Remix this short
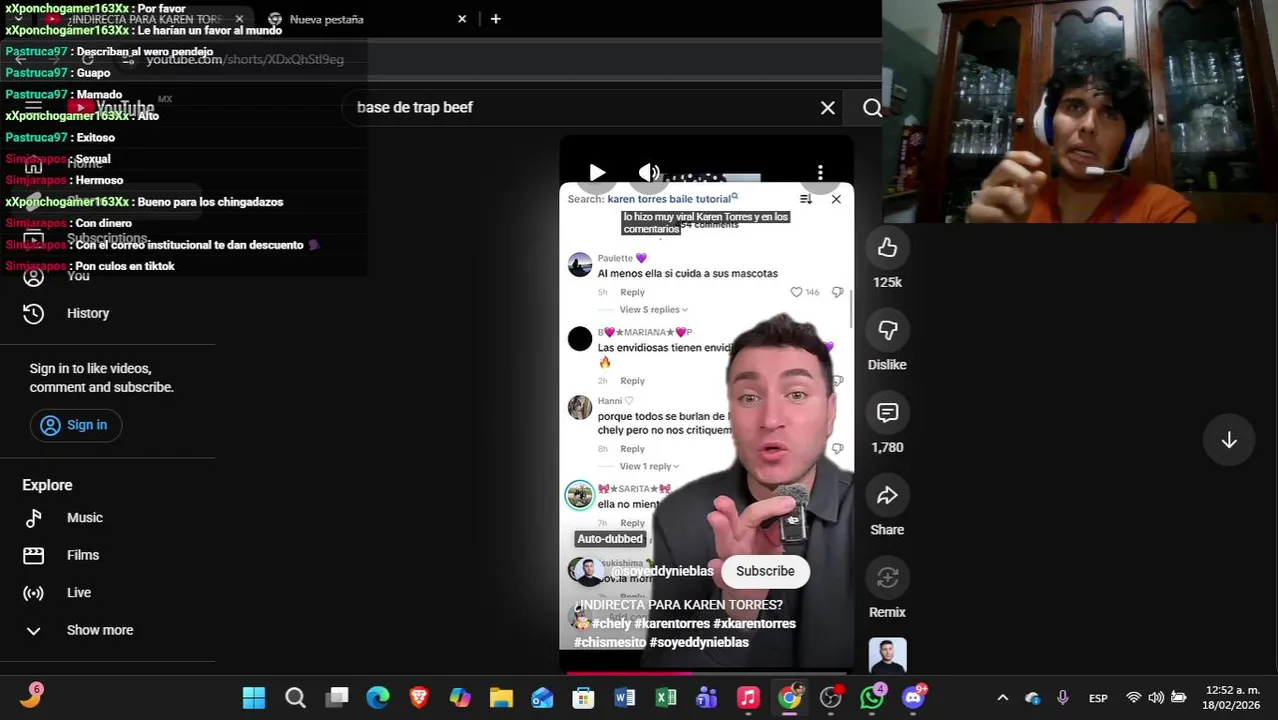 click(887, 578)
